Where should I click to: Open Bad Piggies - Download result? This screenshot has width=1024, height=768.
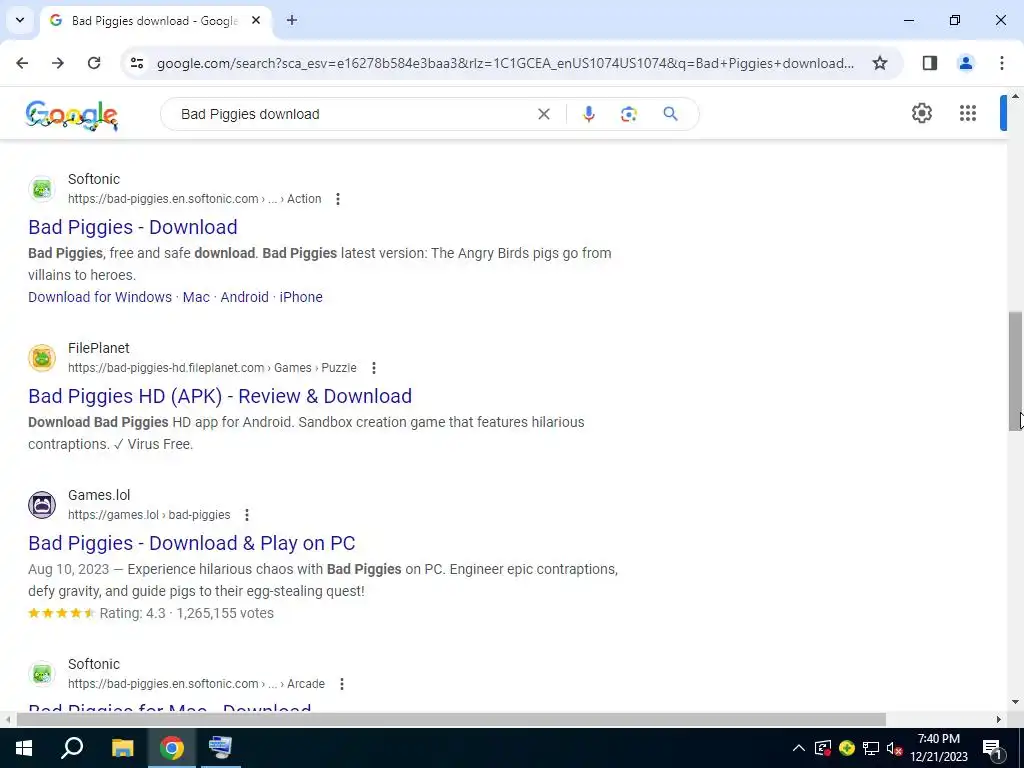point(133,227)
